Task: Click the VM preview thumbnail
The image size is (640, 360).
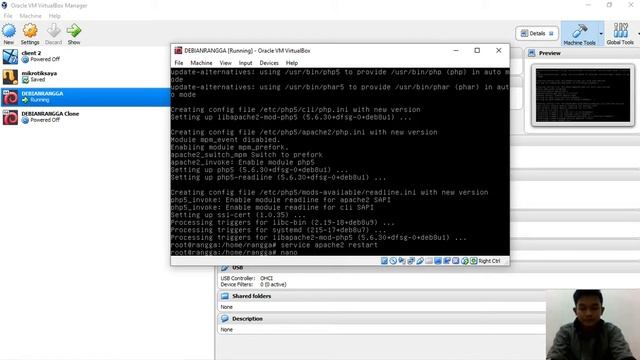Action: (x=583, y=95)
